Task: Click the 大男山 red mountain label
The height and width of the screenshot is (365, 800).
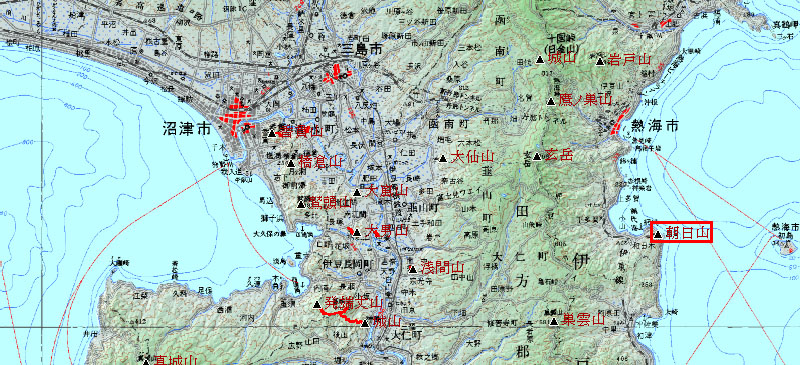Action: click(x=387, y=231)
